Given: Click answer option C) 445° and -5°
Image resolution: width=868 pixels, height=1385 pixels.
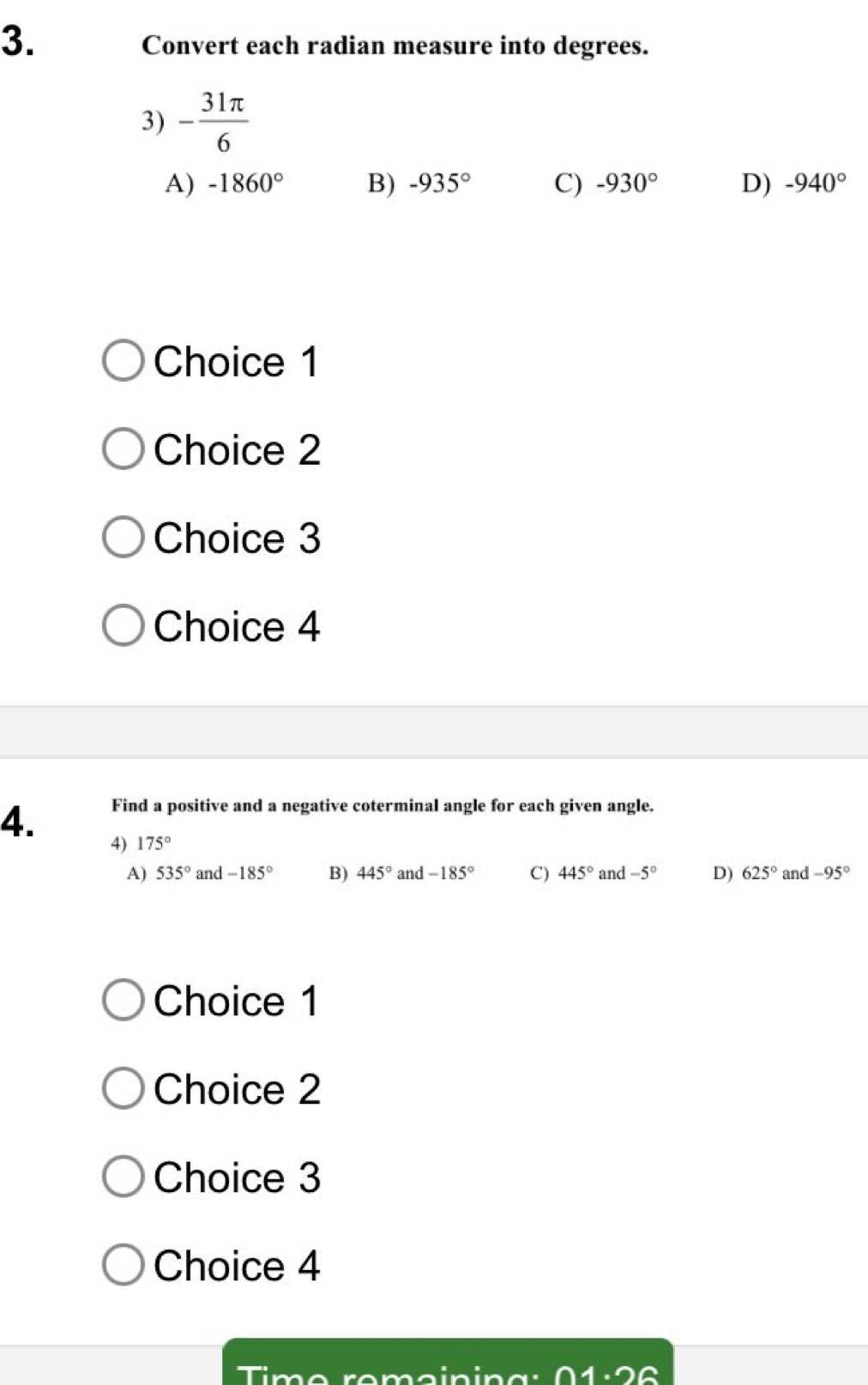Looking at the screenshot, I should pyautogui.click(x=594, y=874).
